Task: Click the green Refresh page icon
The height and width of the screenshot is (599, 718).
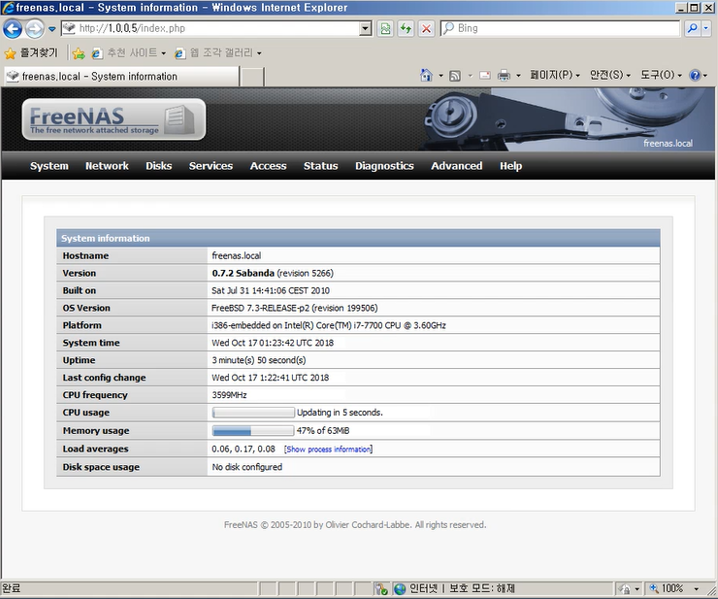Action: click(x=406, y=28)
